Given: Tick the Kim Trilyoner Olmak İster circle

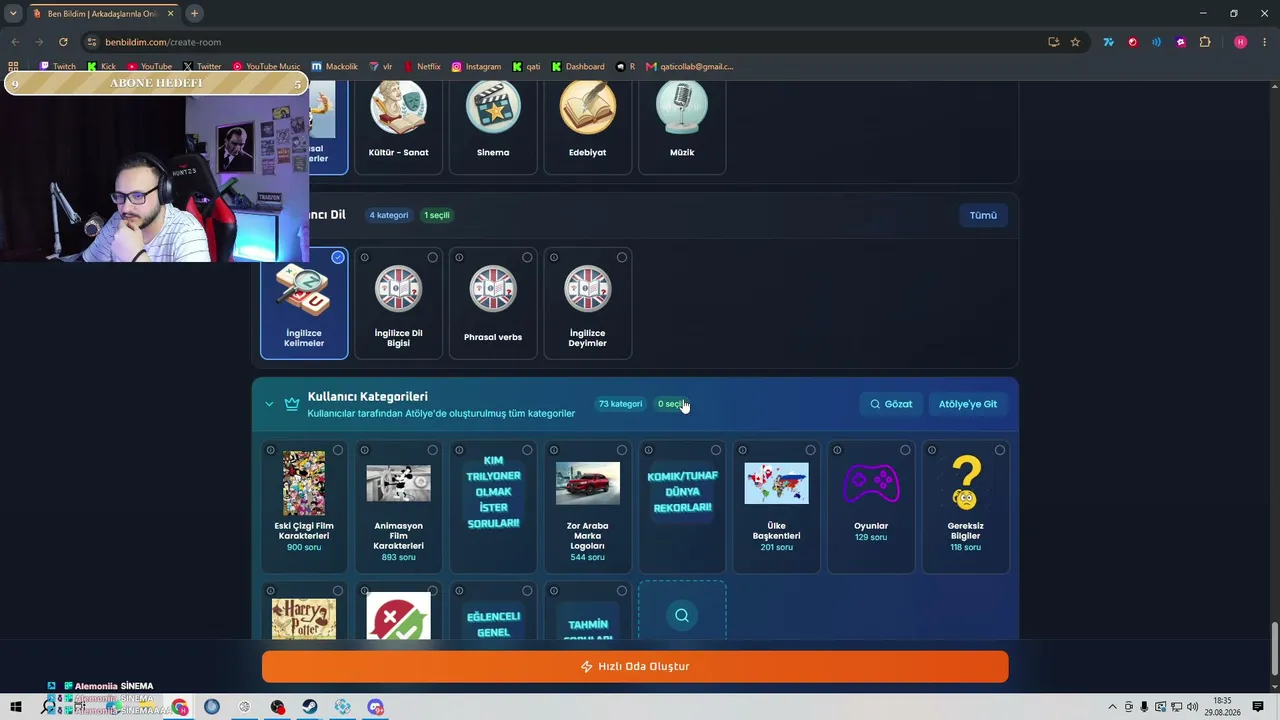Looking at the screenshot, I should (527, 450).
